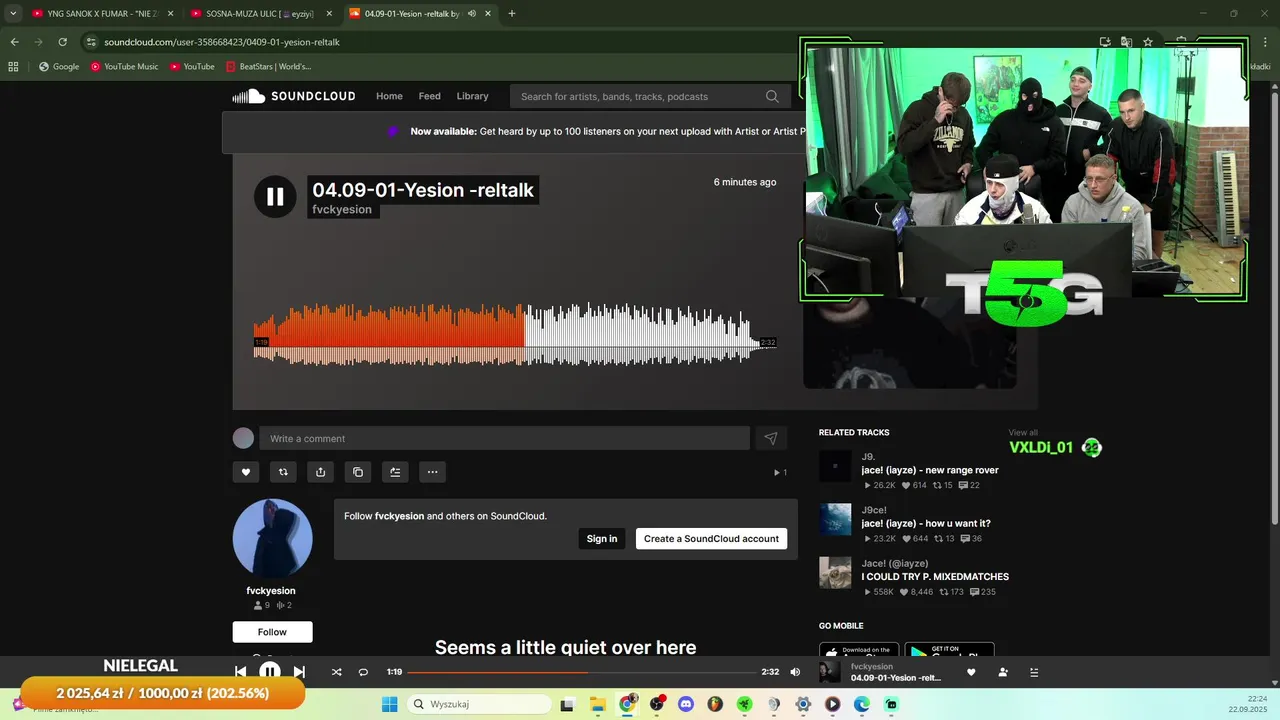The image size is (1280, 720).
Task: Open FL Studio from the taskbar
Action: [715, 704]
